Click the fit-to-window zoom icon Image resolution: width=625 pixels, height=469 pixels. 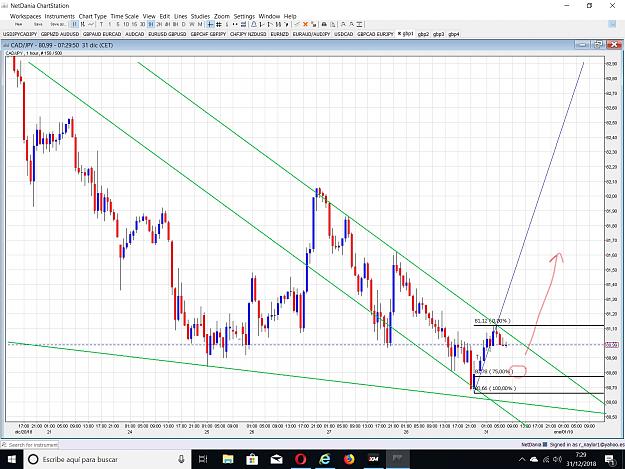point(360,24)
